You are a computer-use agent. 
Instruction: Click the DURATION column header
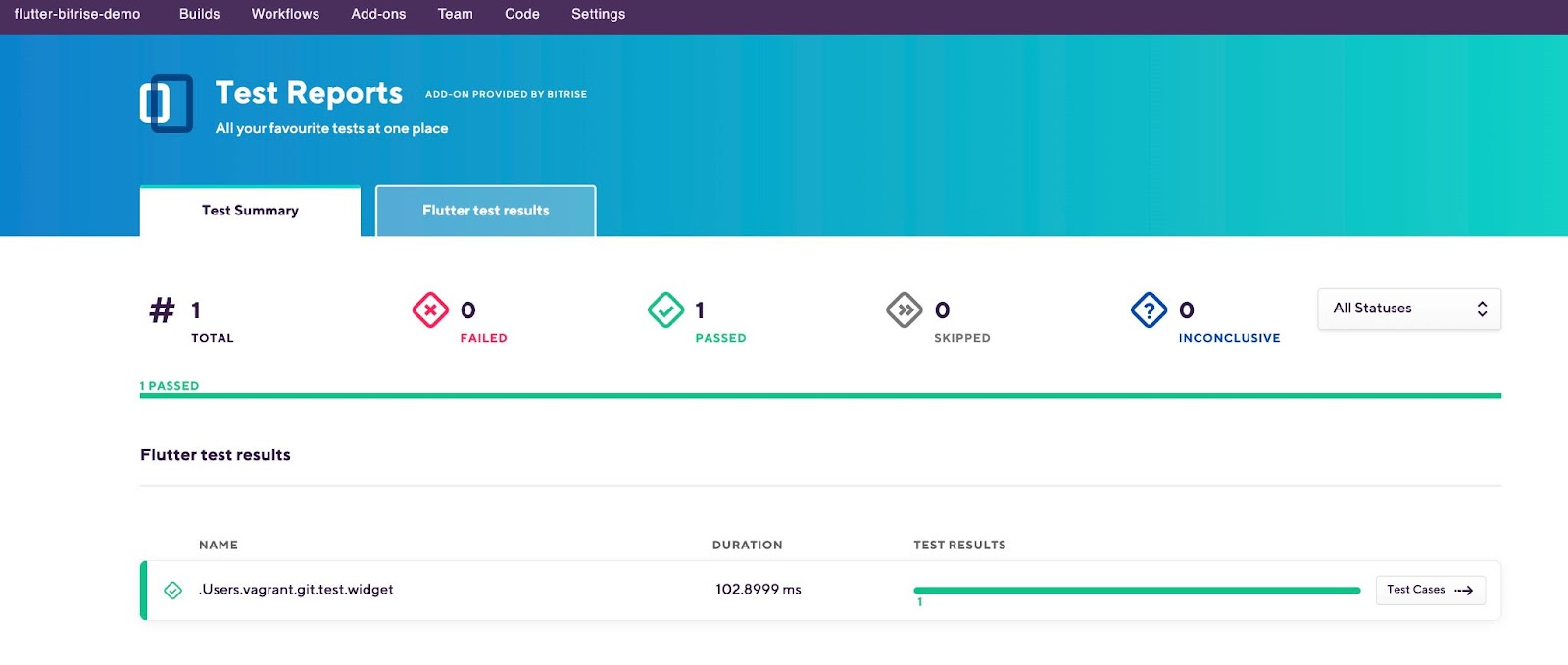click(x=748, y=545)
